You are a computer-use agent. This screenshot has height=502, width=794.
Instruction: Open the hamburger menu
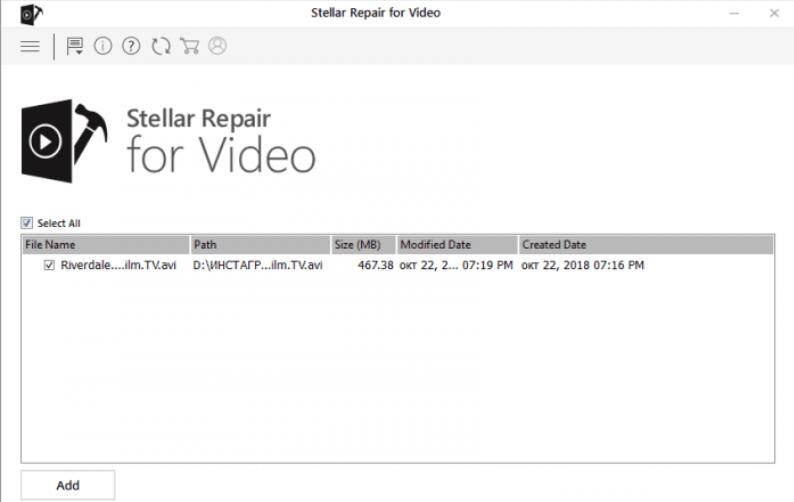coord(30,47)
